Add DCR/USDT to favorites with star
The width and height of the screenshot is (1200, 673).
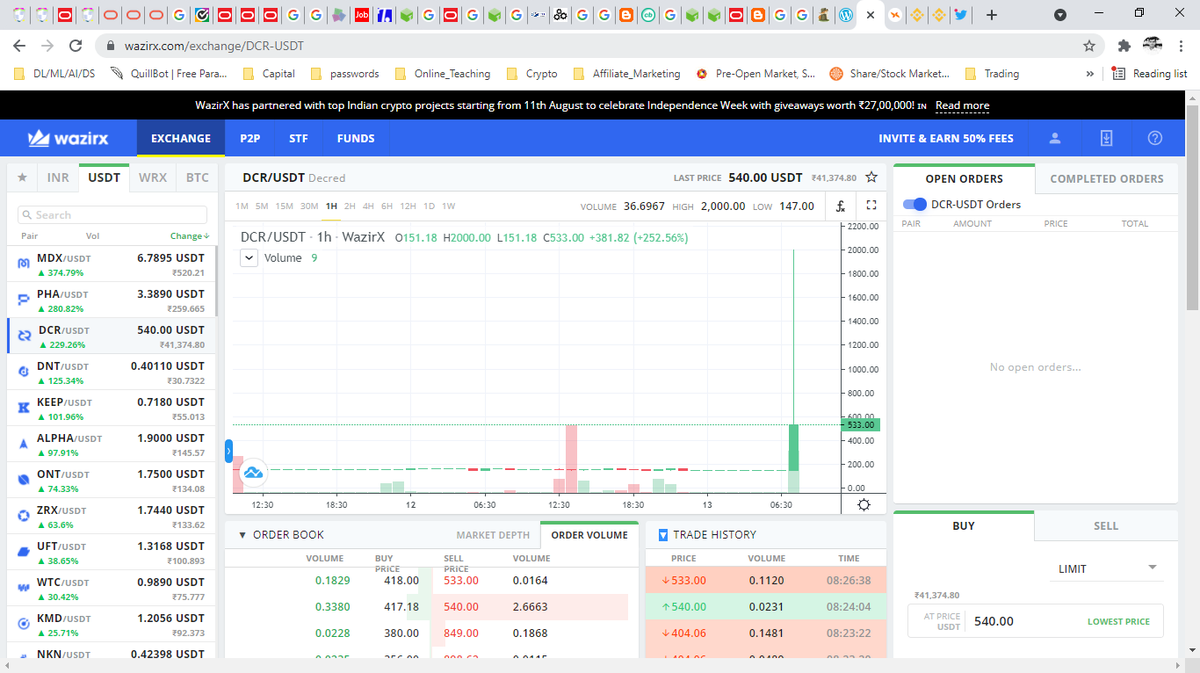pyautogui.click(x=871, y=177)
